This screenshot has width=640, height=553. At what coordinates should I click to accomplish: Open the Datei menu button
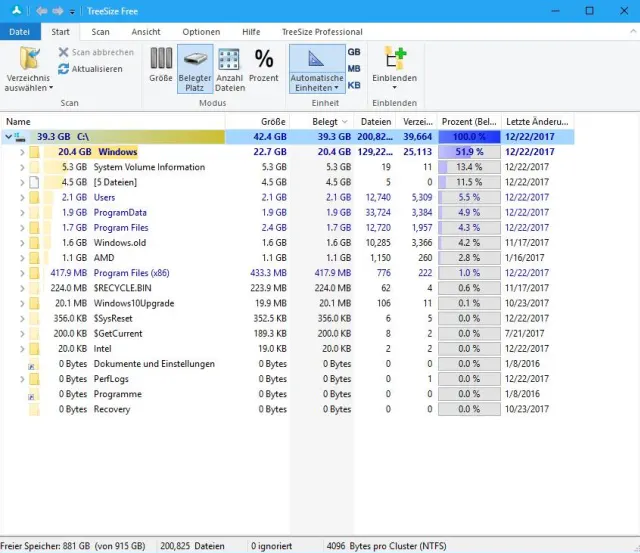19,32
